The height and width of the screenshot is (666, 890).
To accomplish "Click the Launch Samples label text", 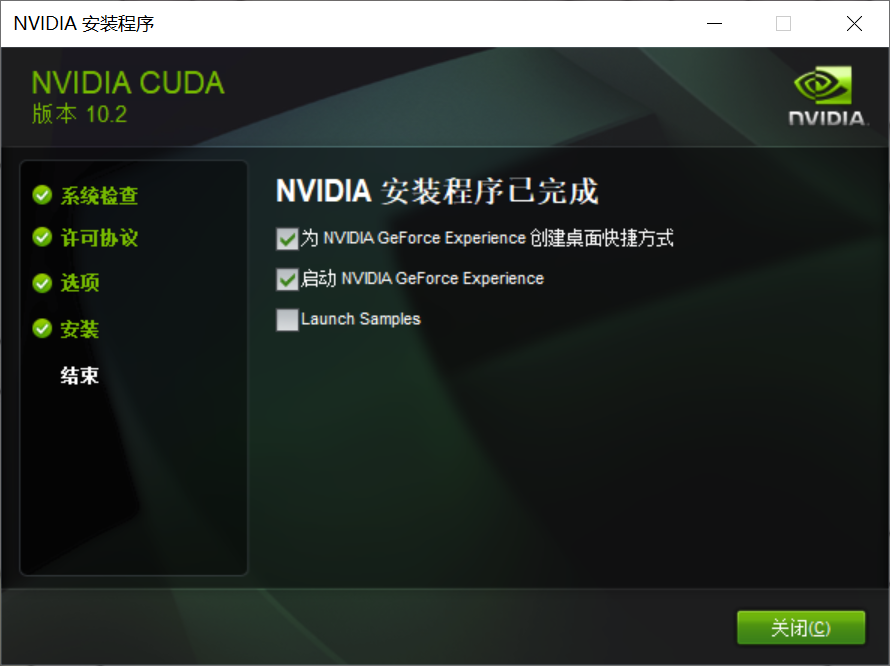I will tap(361, 319).
